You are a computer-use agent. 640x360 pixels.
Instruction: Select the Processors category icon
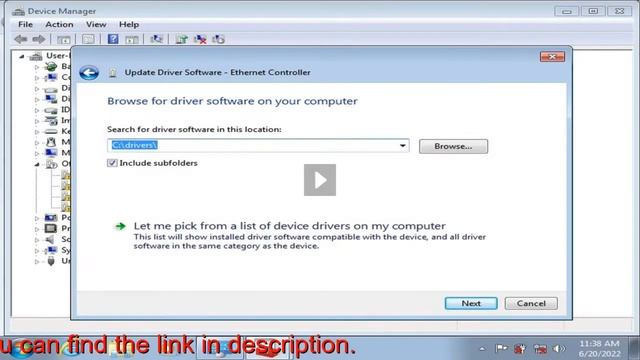[51, 228]
